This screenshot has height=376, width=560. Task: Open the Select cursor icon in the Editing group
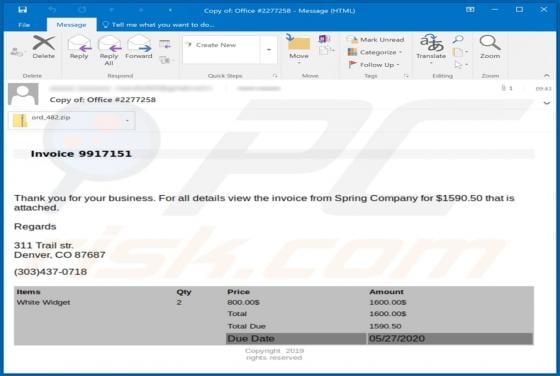click(x=461, y=65)
